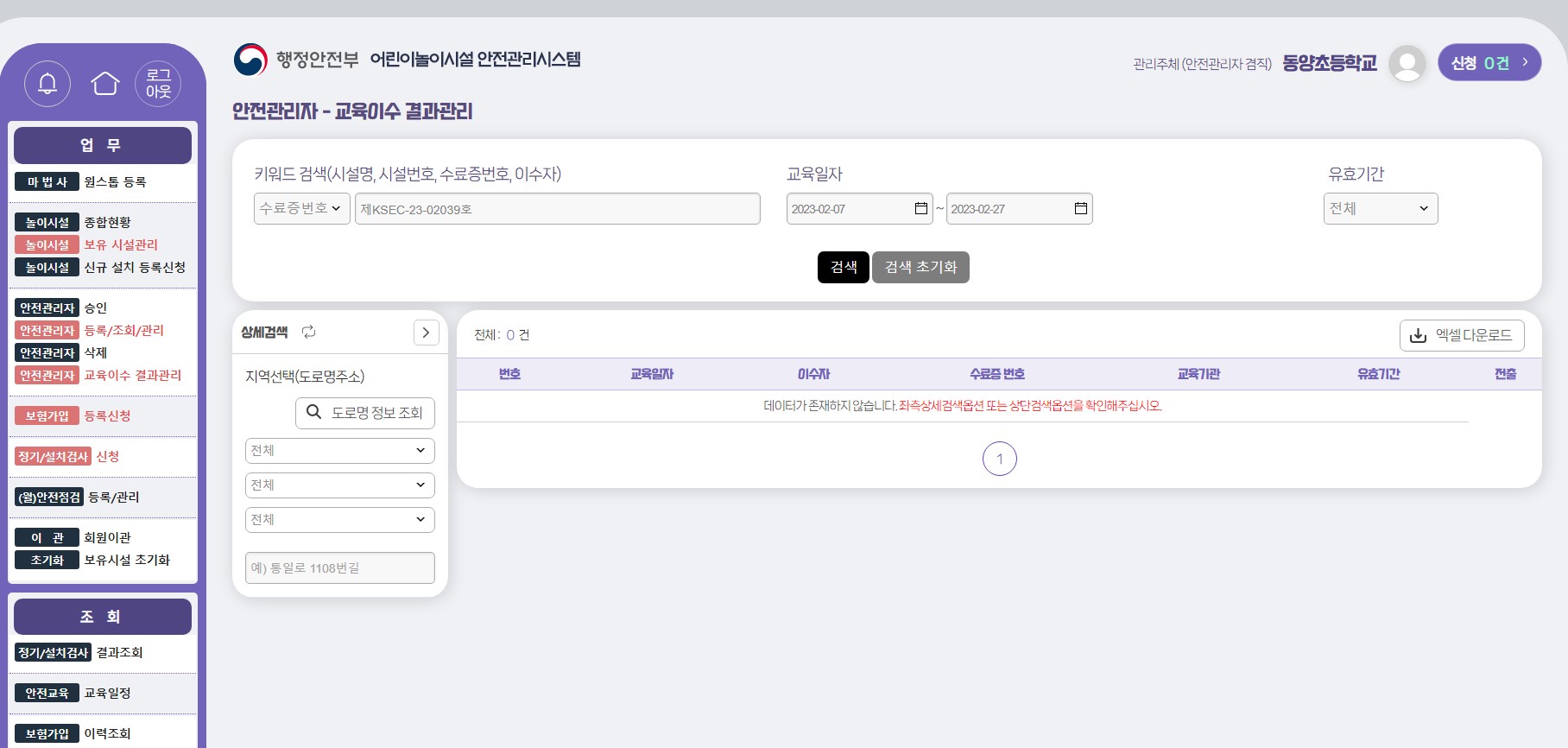The height and width of the screenshot is (748, 1568).
Task: Click the 로그아웃 logout circle button
Action: point(158,84)
